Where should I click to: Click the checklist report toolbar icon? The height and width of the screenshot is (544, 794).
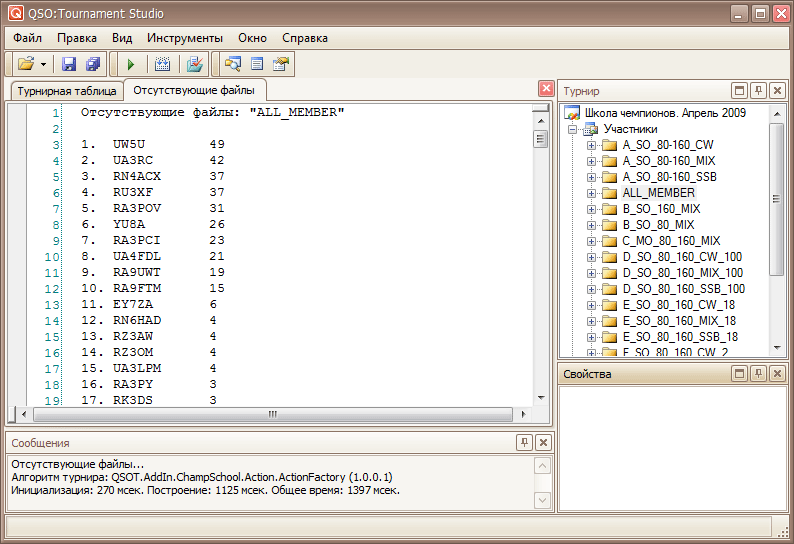click(195, 64)
